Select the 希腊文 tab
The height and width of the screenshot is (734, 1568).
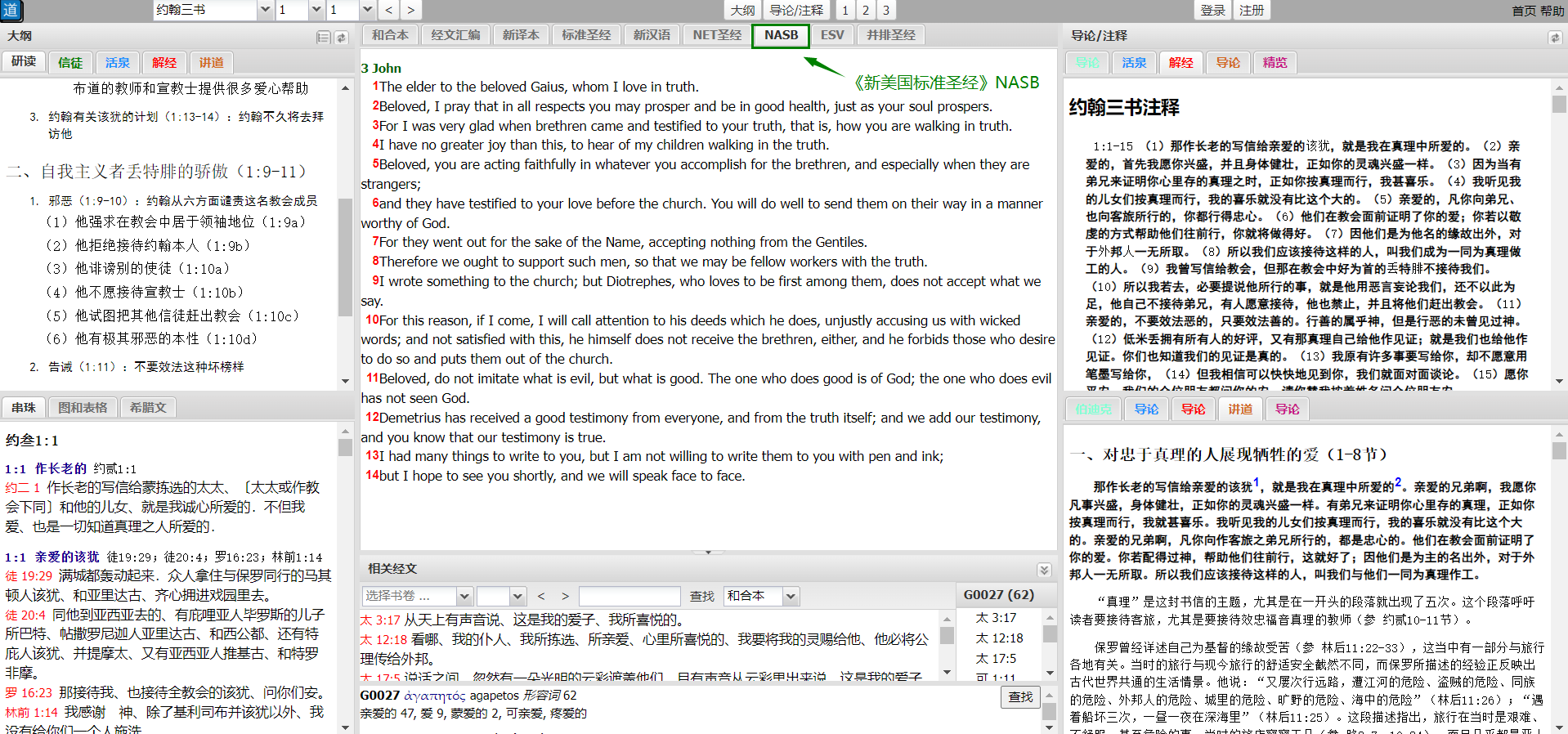coord(148,407)
